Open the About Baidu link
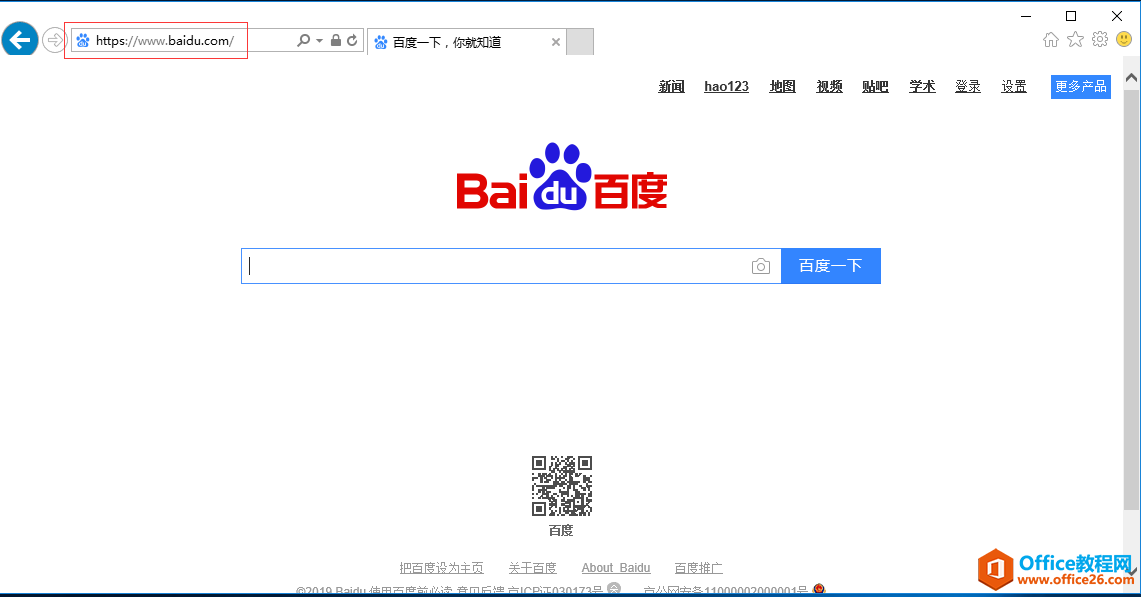 (616, 568)
